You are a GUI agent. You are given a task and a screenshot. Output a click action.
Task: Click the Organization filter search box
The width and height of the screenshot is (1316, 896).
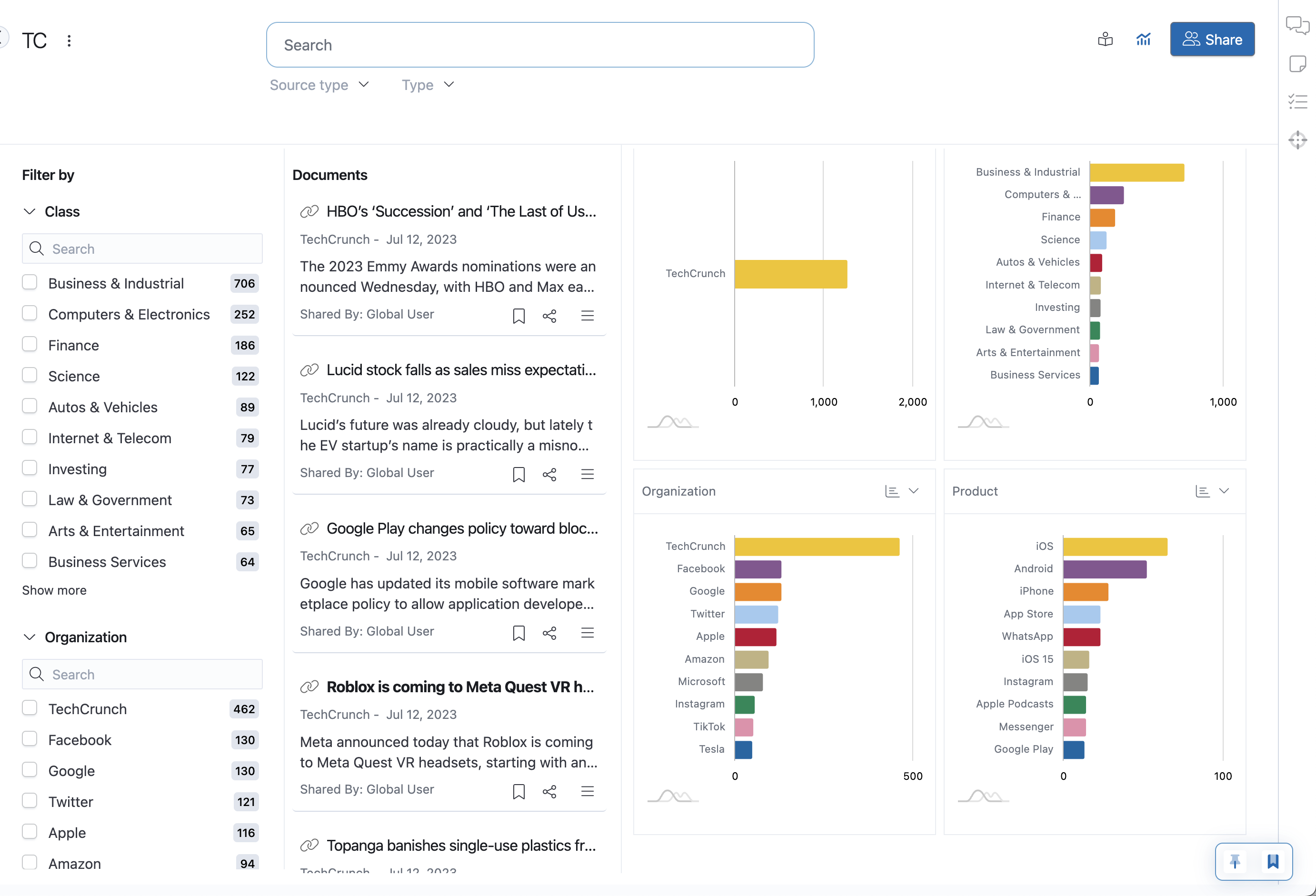tap(142, 675)
